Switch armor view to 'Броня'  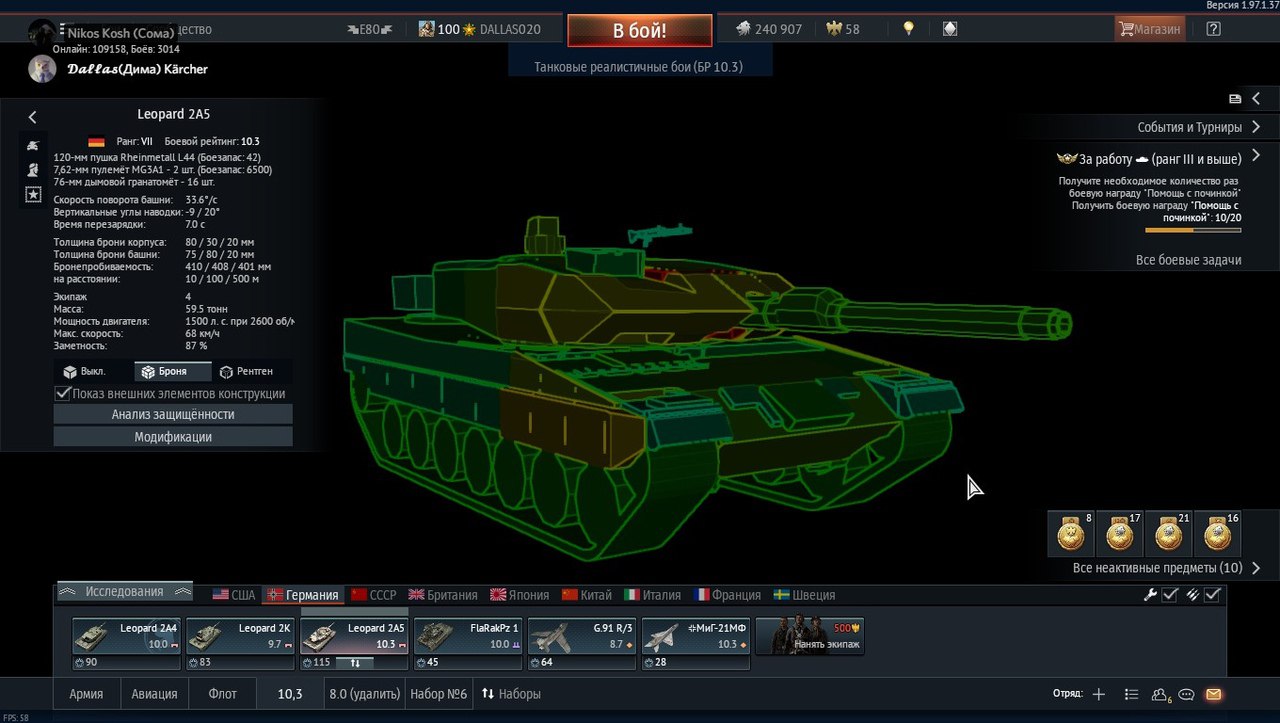click(x=172, y=372)
